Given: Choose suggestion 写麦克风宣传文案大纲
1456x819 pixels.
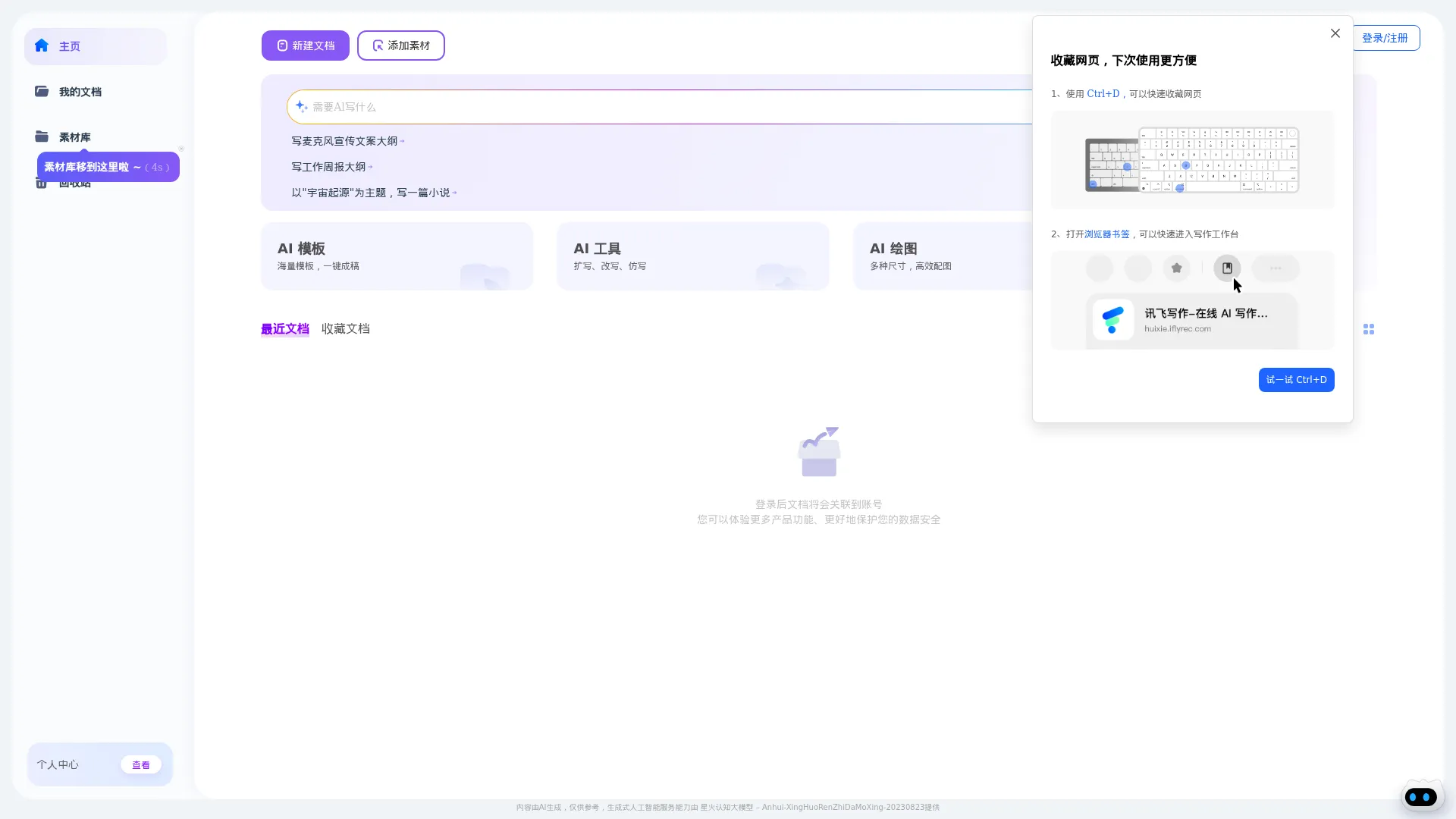Looking at the screenshot, I should [x=345, y=141].
